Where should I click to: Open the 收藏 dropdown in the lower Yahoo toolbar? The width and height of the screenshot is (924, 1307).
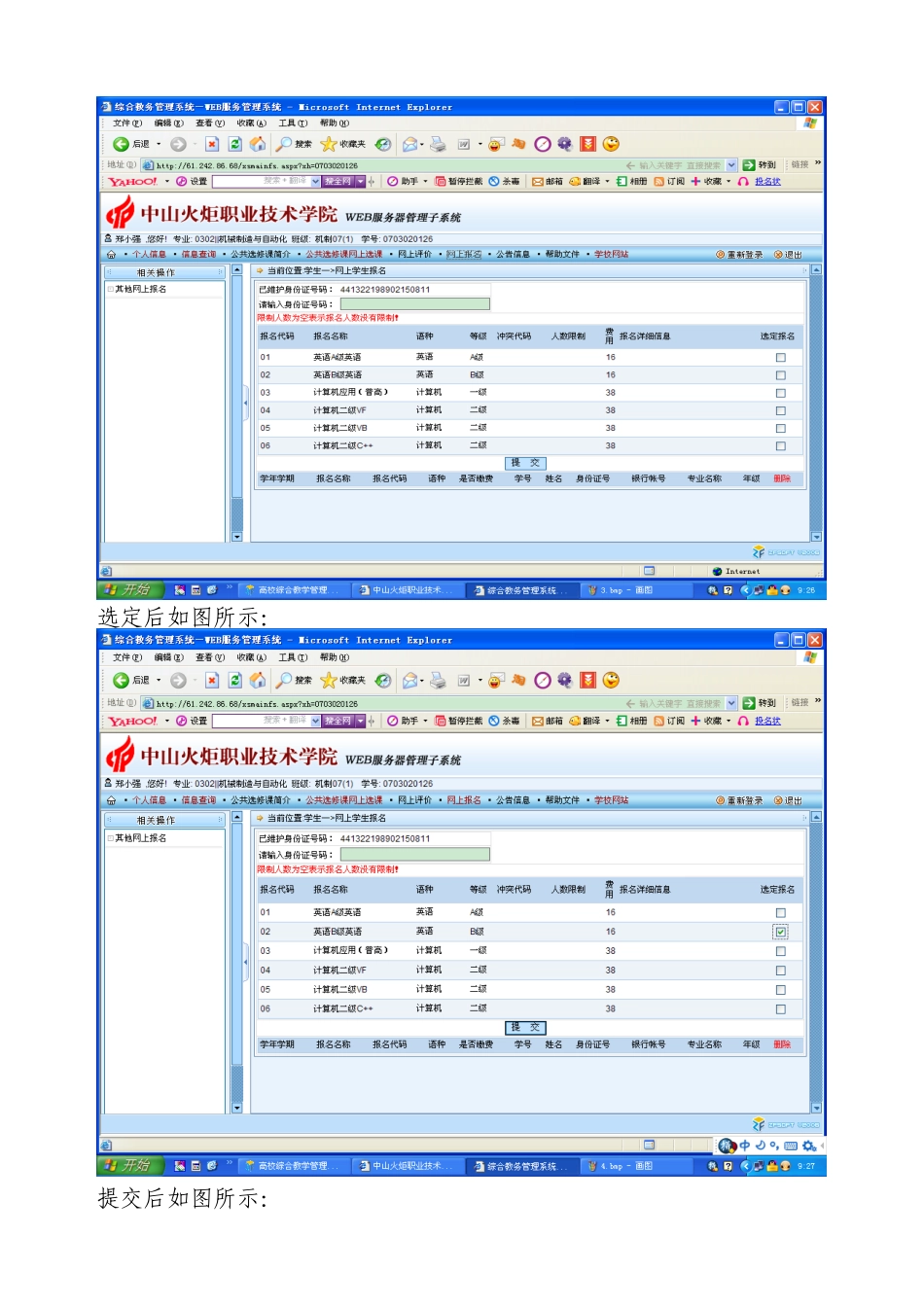click(729, 721)
